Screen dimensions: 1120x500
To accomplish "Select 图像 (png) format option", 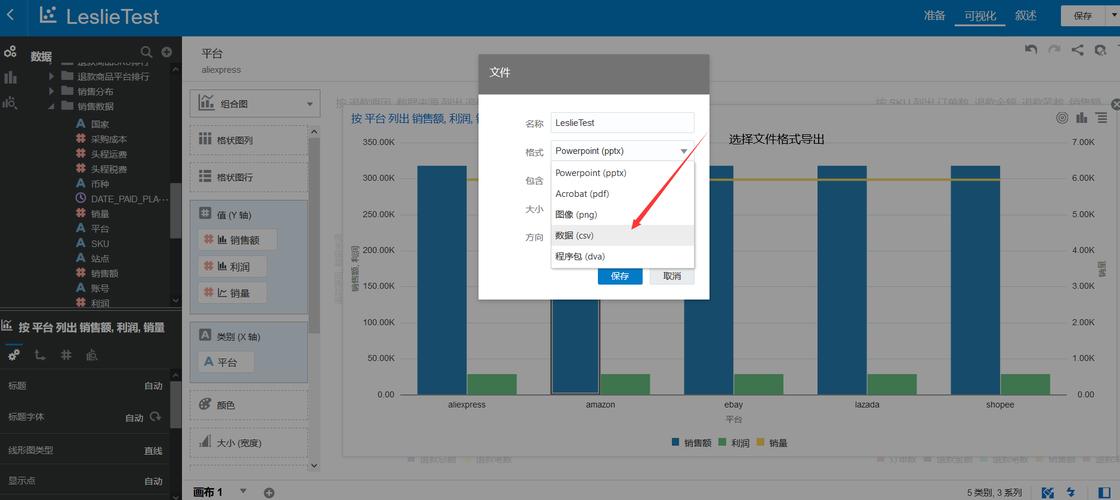I will 622,214.
